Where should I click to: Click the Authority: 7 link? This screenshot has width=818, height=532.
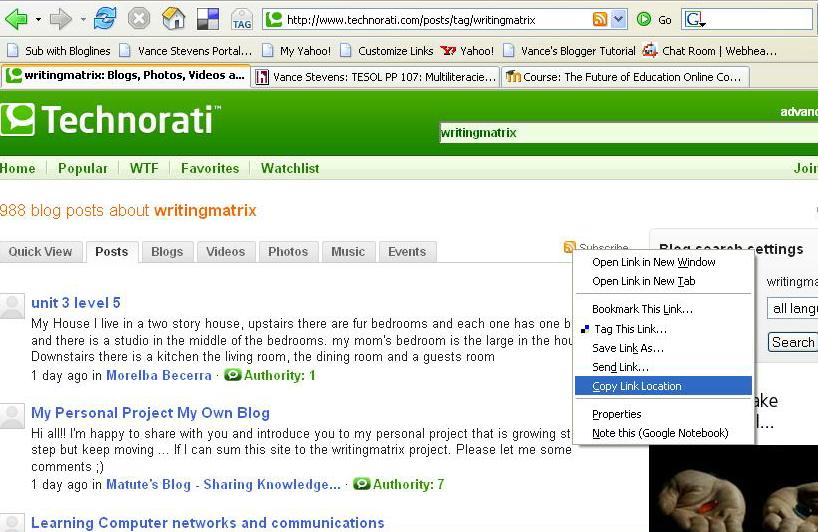[399, 485]
